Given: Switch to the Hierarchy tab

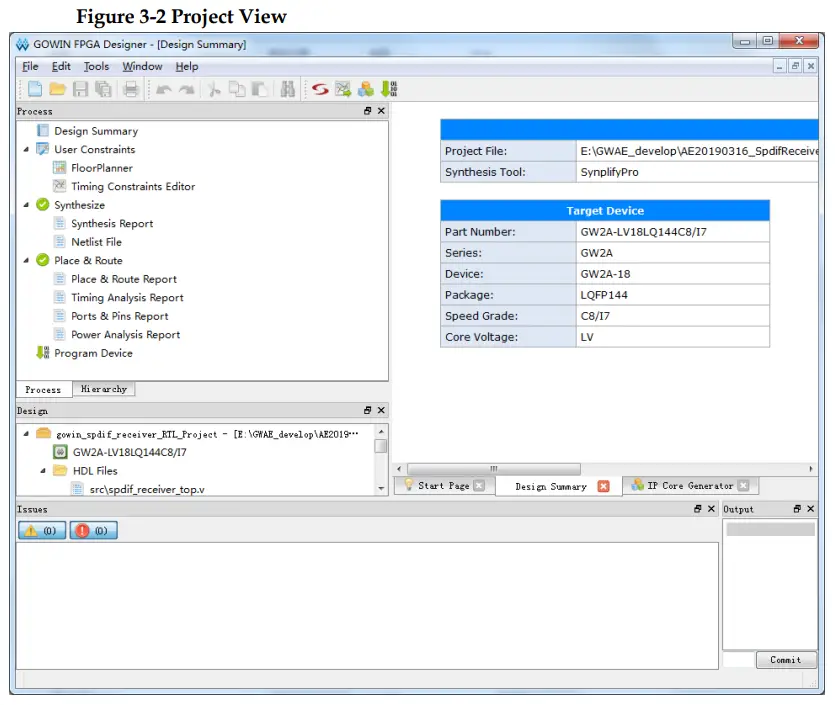Looking at the screenshot, I should tap(103, 389).
